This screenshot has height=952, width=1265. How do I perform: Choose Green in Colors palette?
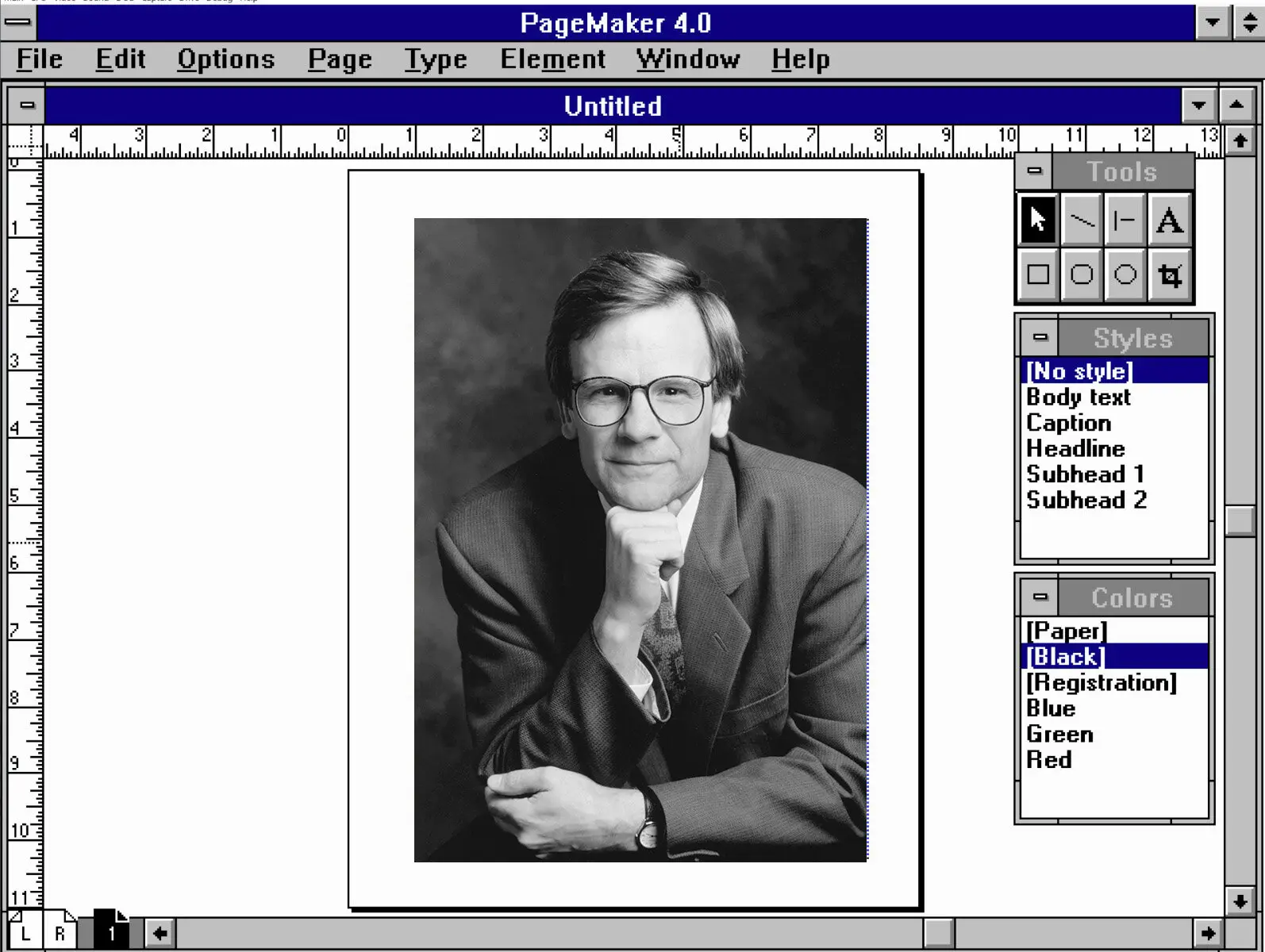1114,734
